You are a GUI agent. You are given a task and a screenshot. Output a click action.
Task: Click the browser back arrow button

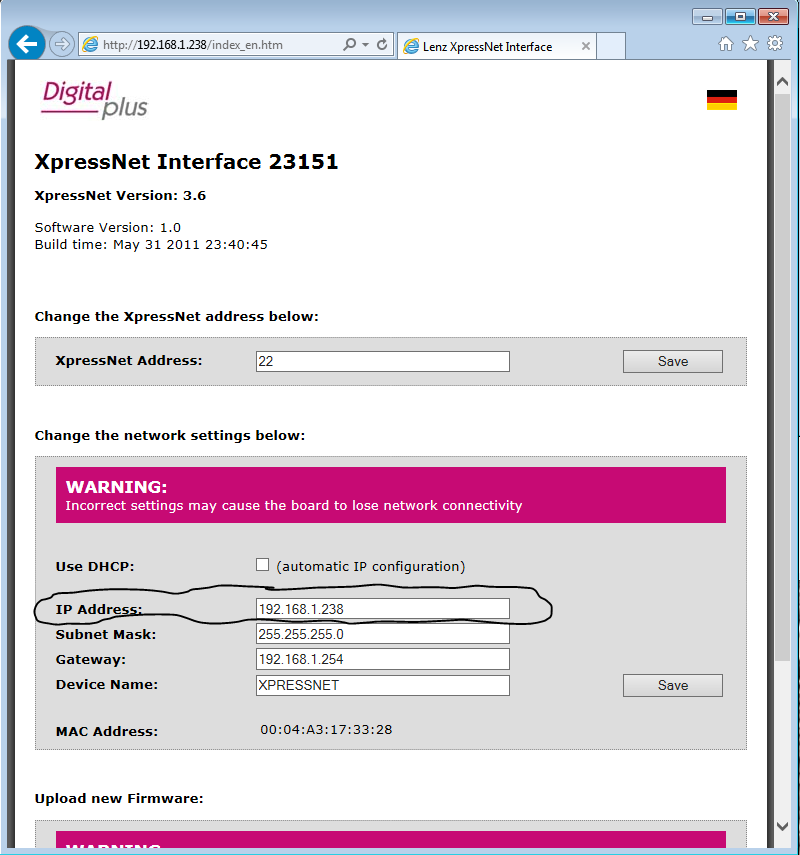(27, 44)
